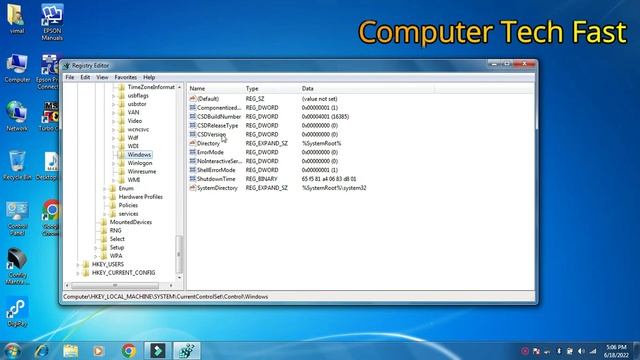
Task: Open the Help menu
Action: point(149,77)
